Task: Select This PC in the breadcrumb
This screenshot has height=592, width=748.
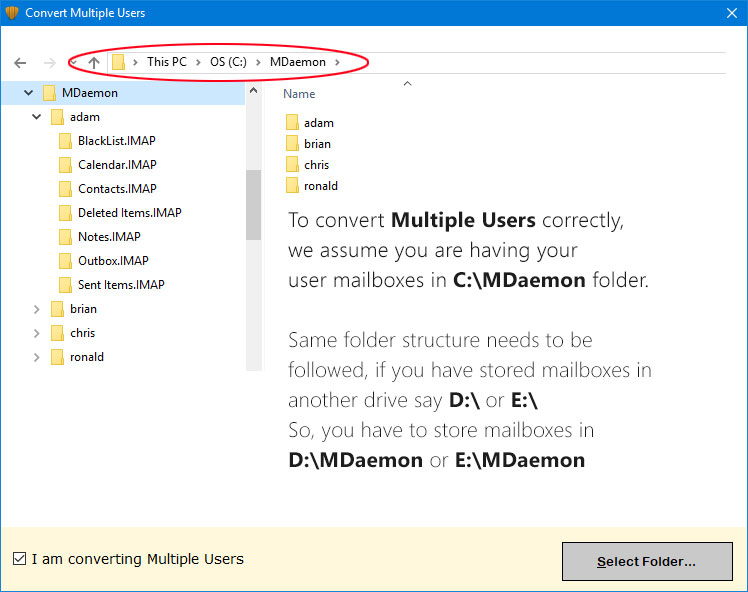Action: pyautogui.click(x=166, y=62)
